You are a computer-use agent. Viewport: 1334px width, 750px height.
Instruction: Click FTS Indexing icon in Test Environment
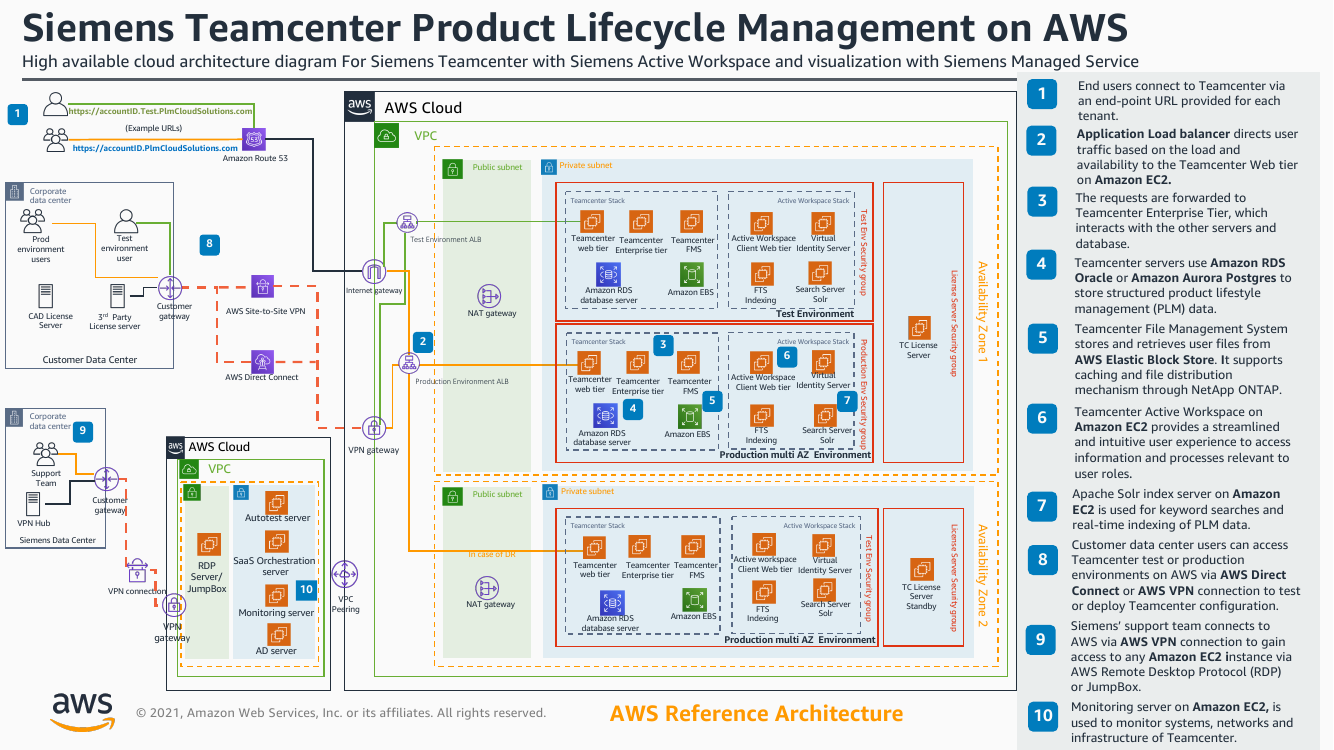pyautogui.click(x=762, y=274)
